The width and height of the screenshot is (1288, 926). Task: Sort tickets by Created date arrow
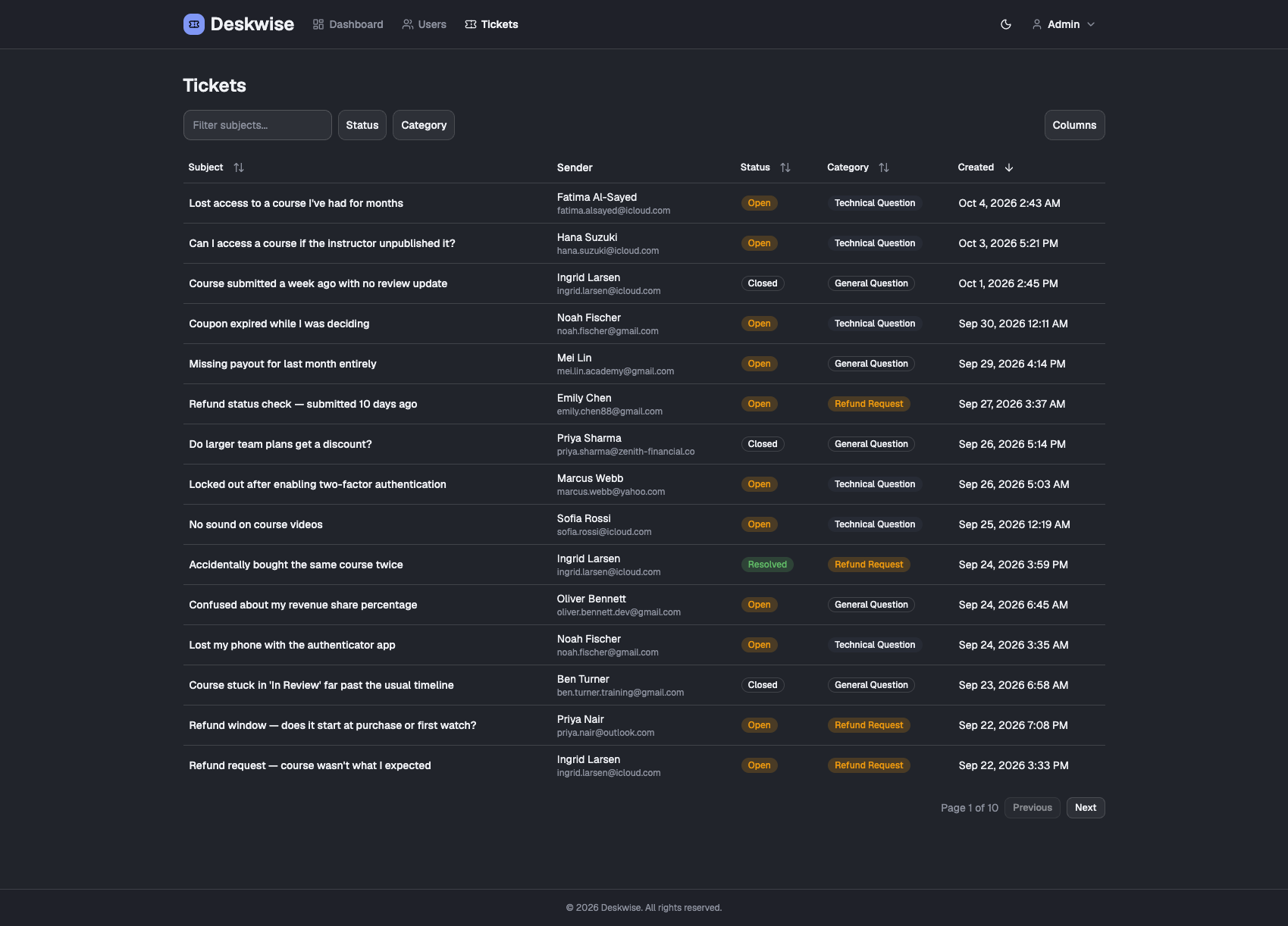point(1009,167)
